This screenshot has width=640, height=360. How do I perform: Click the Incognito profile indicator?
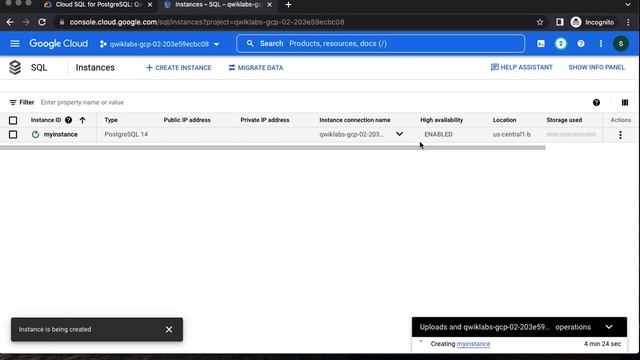pos(593,22)
